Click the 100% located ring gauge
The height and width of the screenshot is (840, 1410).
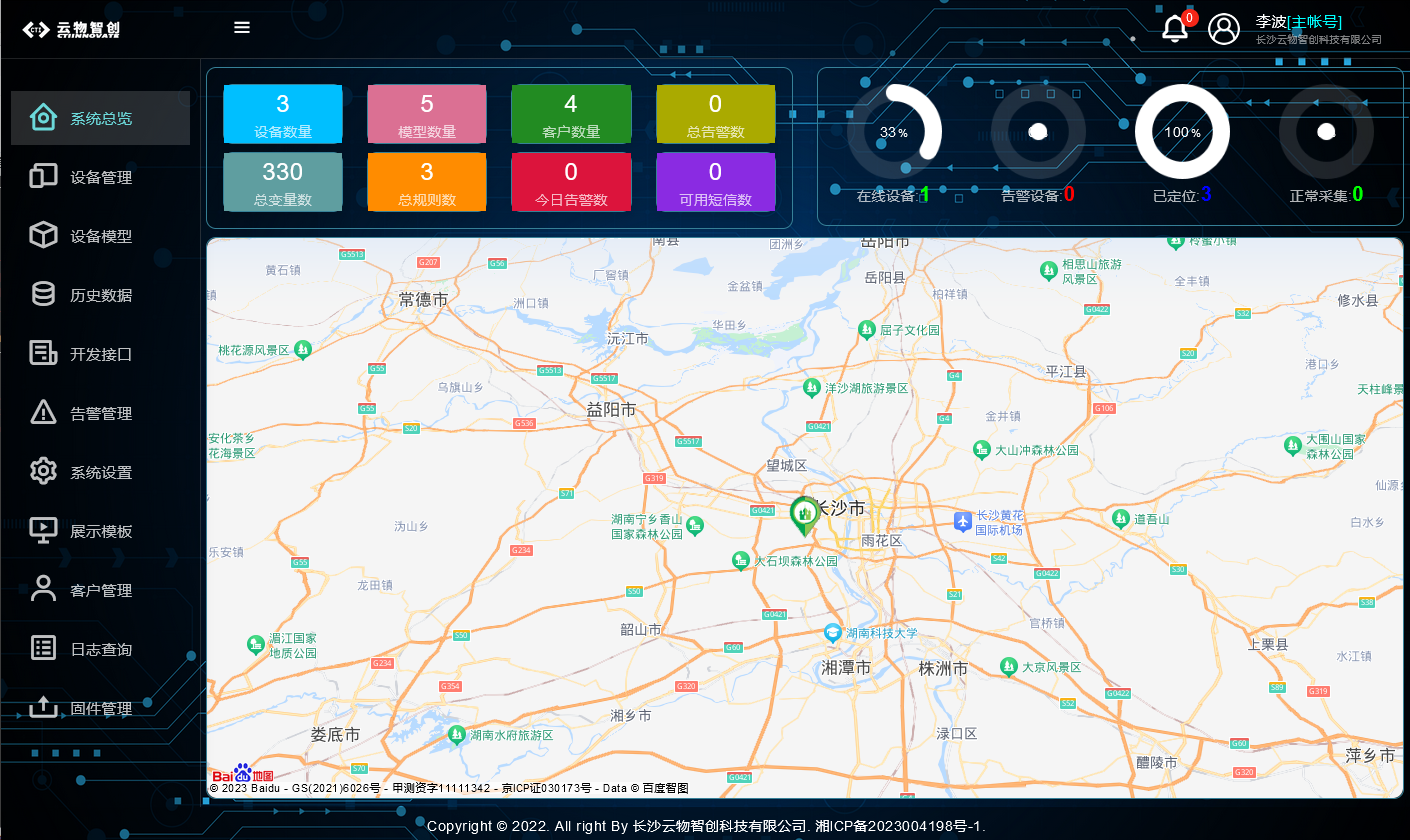click(1182, 131)
